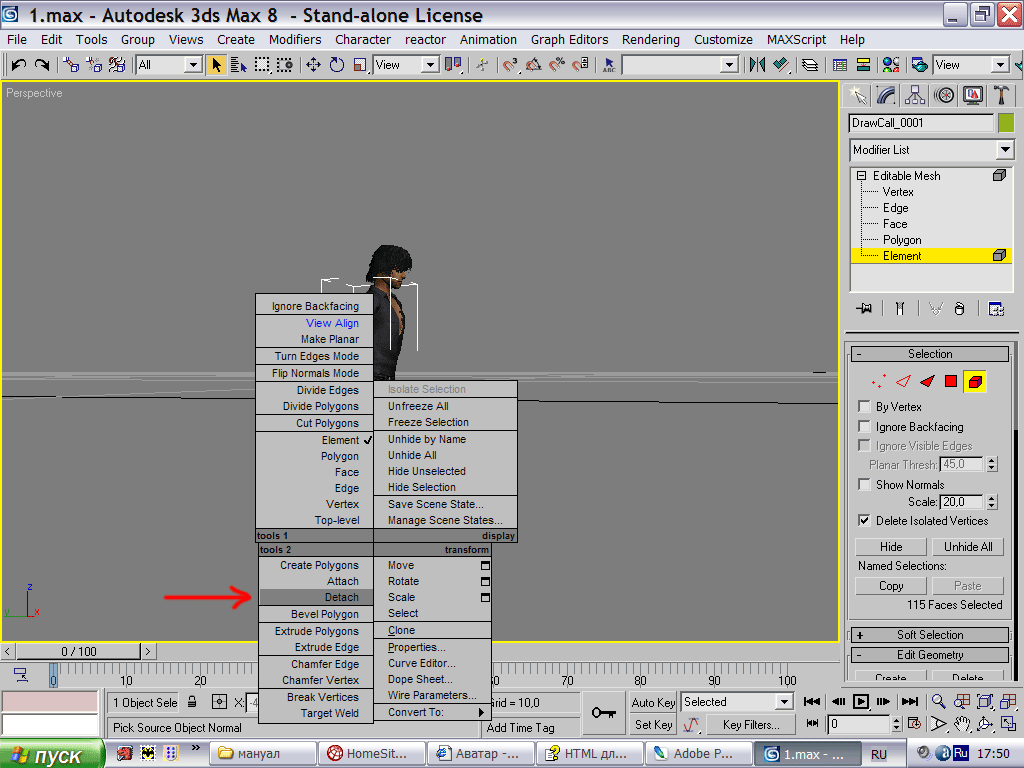Choose Attach in the quad menu
This screenshot has width=1024, height=768.
pyautogui.click(x=316, y=581)
